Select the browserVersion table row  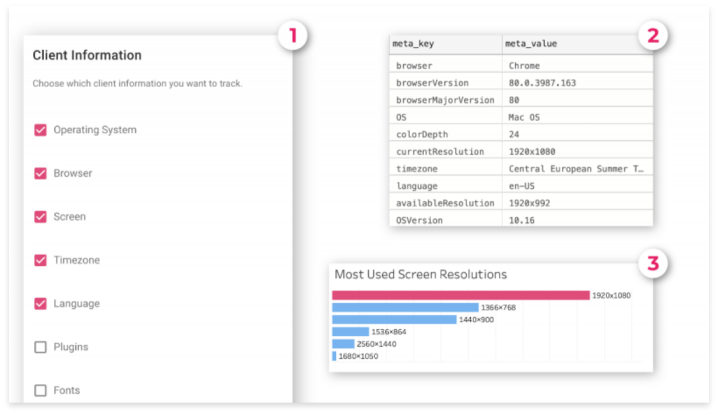tap(520, 82)
